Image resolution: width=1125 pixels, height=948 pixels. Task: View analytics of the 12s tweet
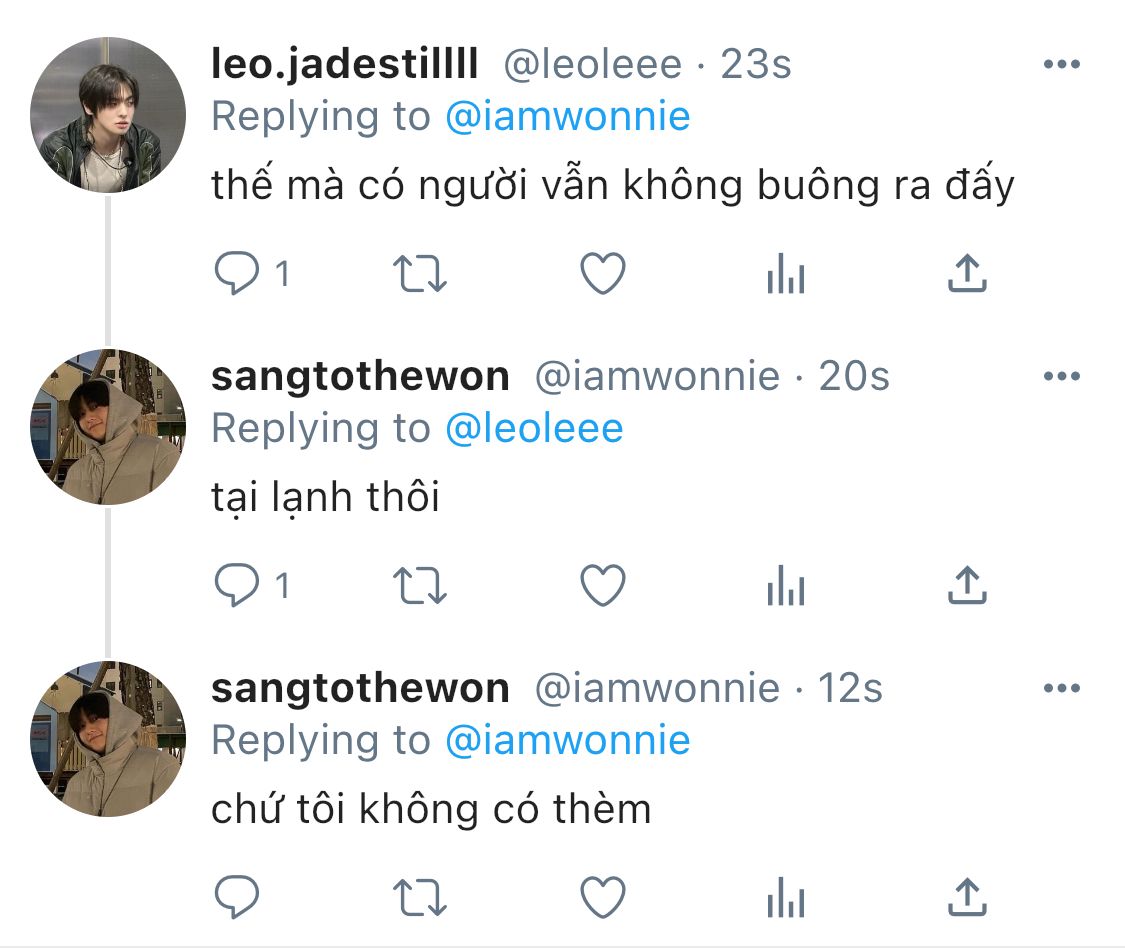(786, 897)
